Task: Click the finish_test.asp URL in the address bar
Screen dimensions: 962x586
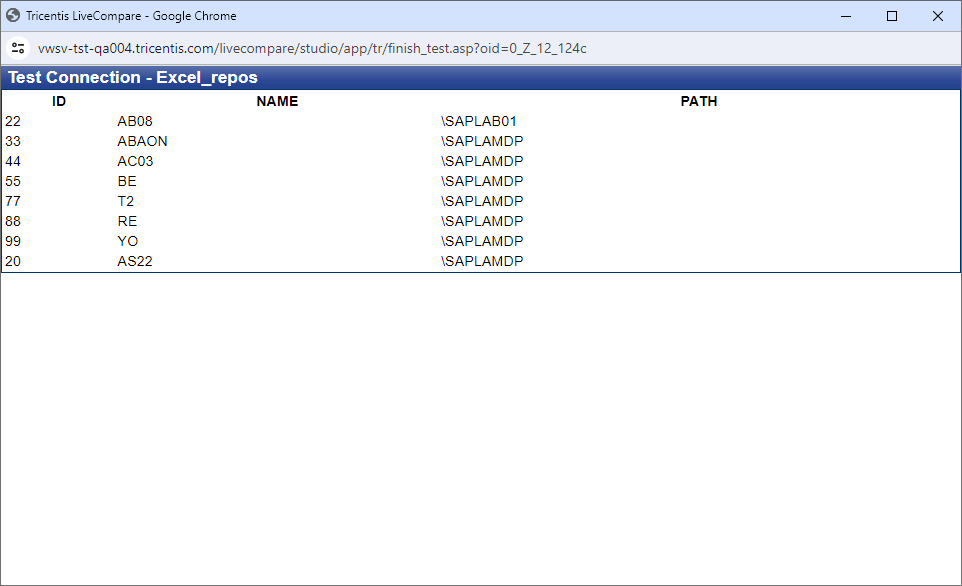Action: (313, 47)
